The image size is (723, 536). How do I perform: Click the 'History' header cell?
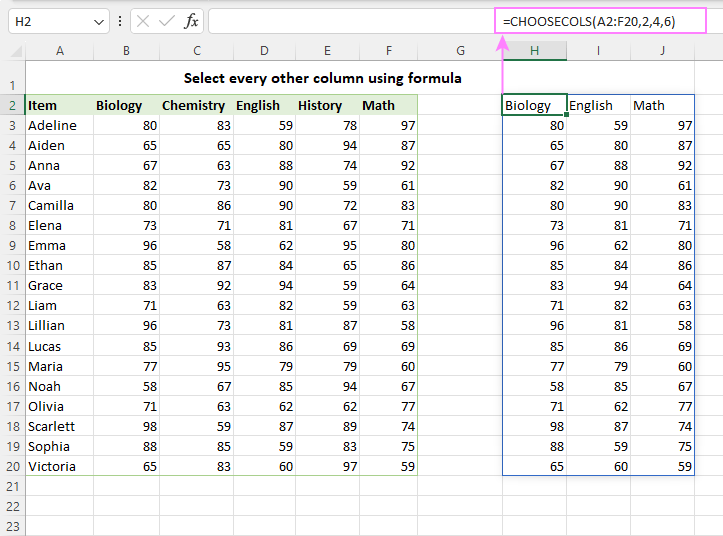327,105
